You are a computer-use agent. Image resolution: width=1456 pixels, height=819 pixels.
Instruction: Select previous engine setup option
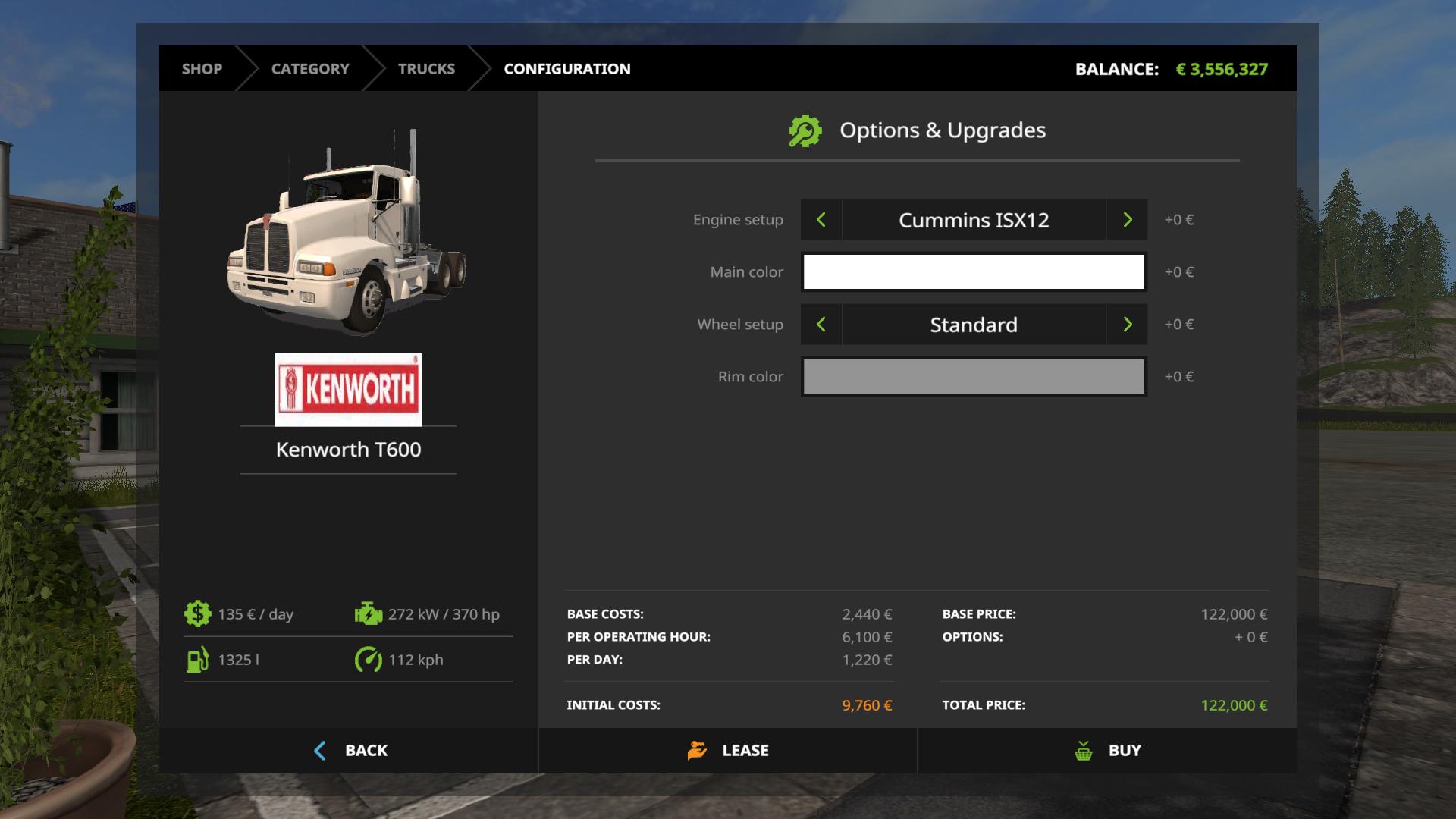tap(821, 220)
